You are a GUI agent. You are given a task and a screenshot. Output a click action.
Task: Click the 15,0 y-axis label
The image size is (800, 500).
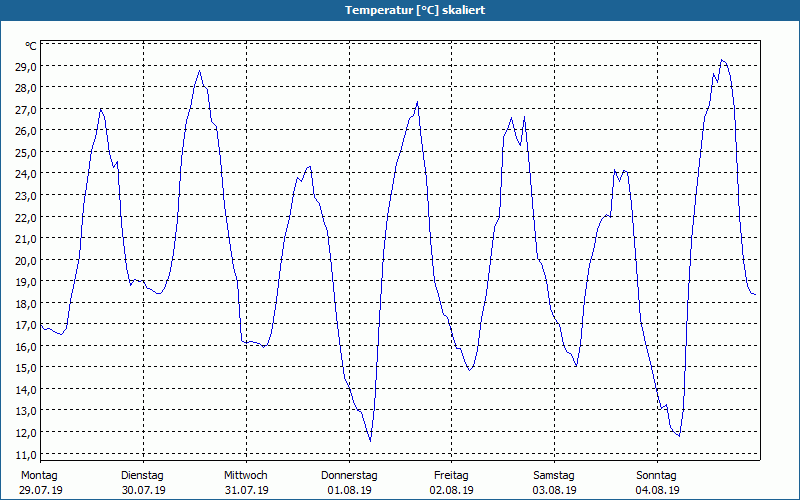click(27, 368)
